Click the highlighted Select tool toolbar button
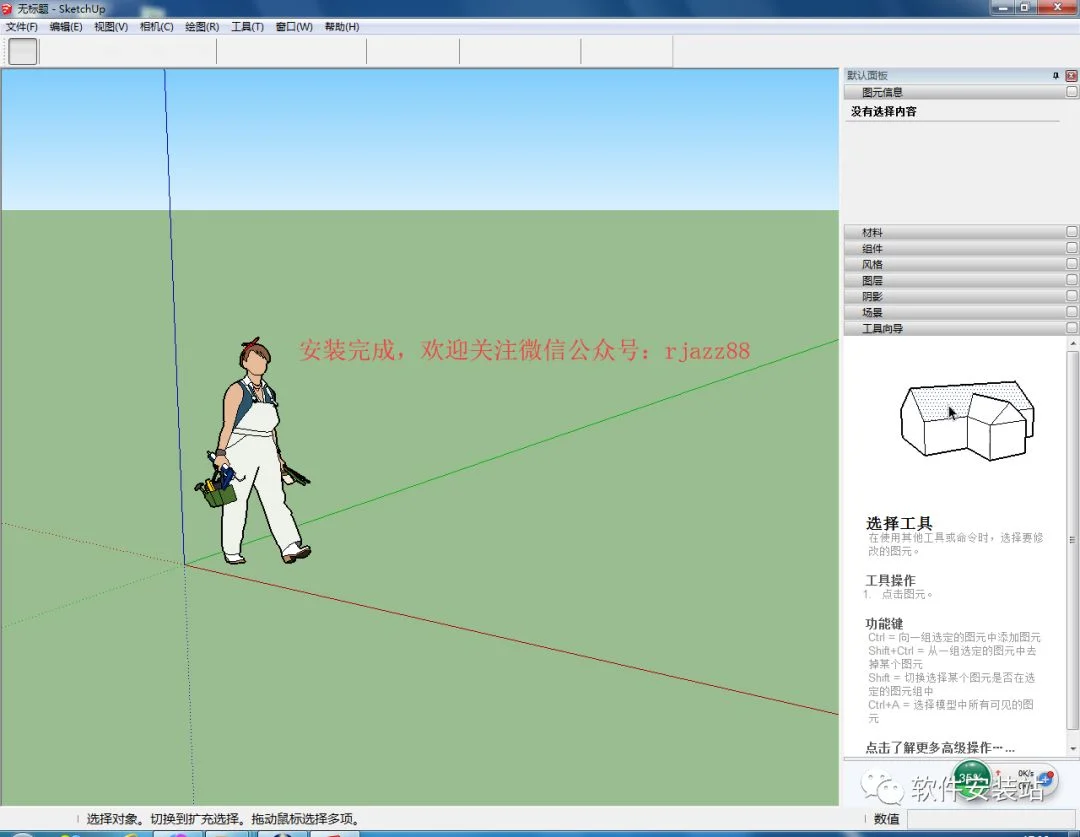This screenshot has width=1080, height=837. (23, 52)
